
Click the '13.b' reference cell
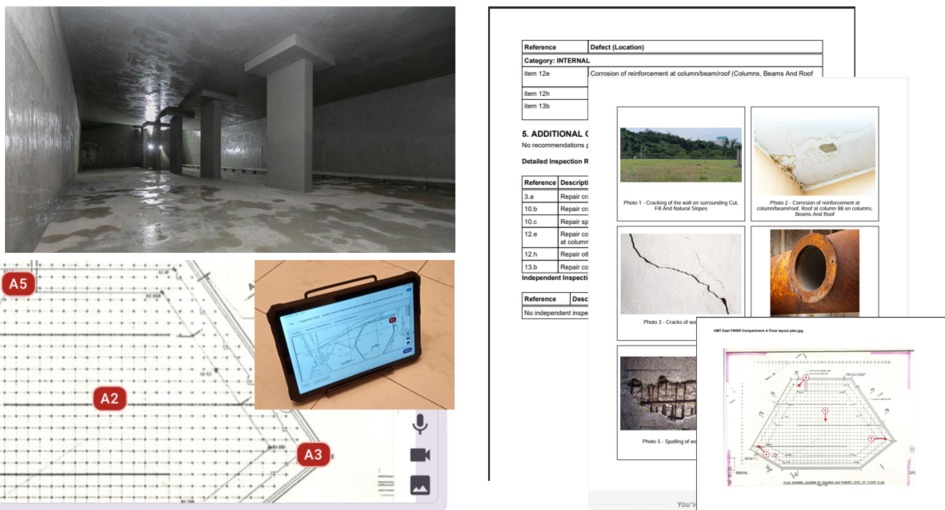[x=540, y=266]
